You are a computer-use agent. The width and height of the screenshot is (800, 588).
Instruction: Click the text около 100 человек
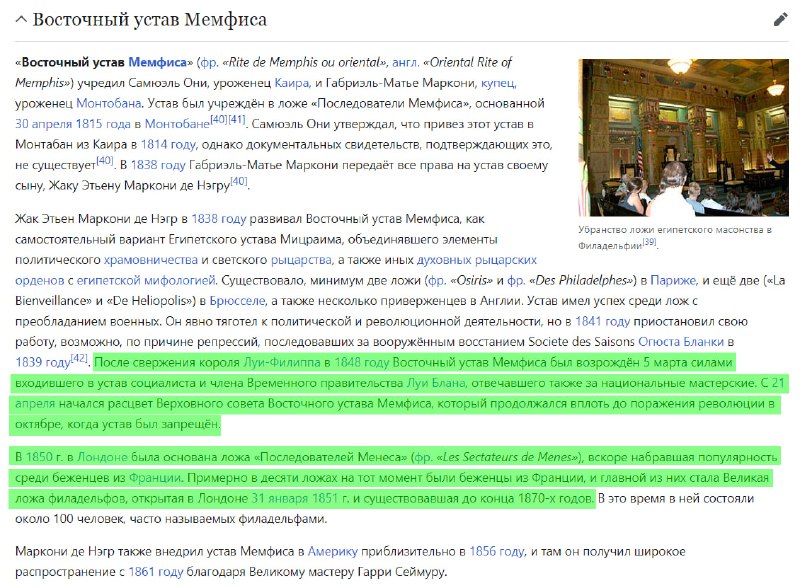click(70, 519)
